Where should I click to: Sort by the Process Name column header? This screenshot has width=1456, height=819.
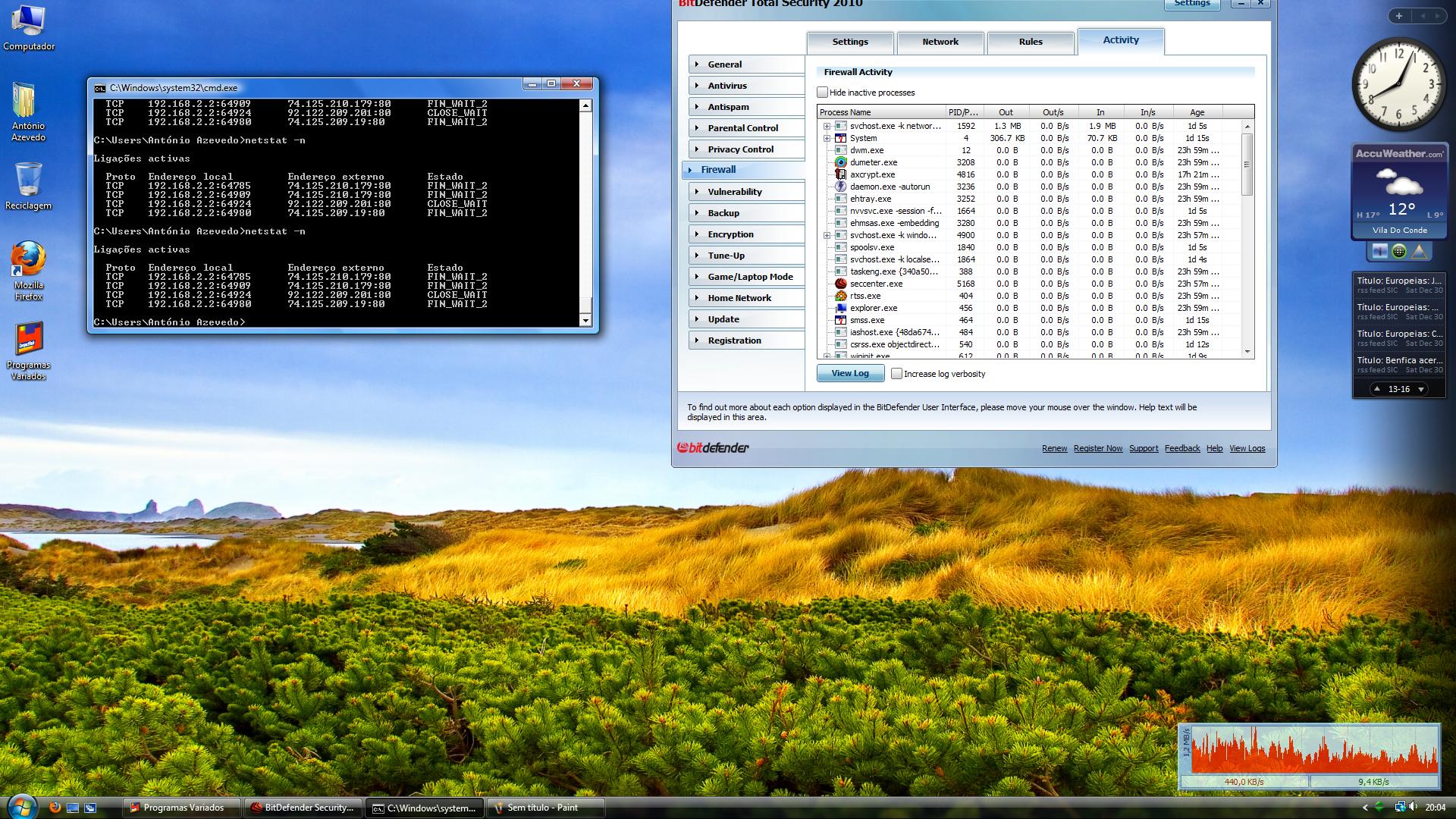881,112
